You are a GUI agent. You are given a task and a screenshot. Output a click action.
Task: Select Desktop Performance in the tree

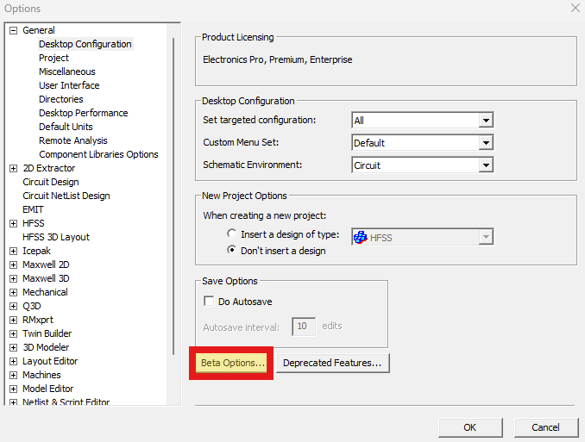(83, 113)
